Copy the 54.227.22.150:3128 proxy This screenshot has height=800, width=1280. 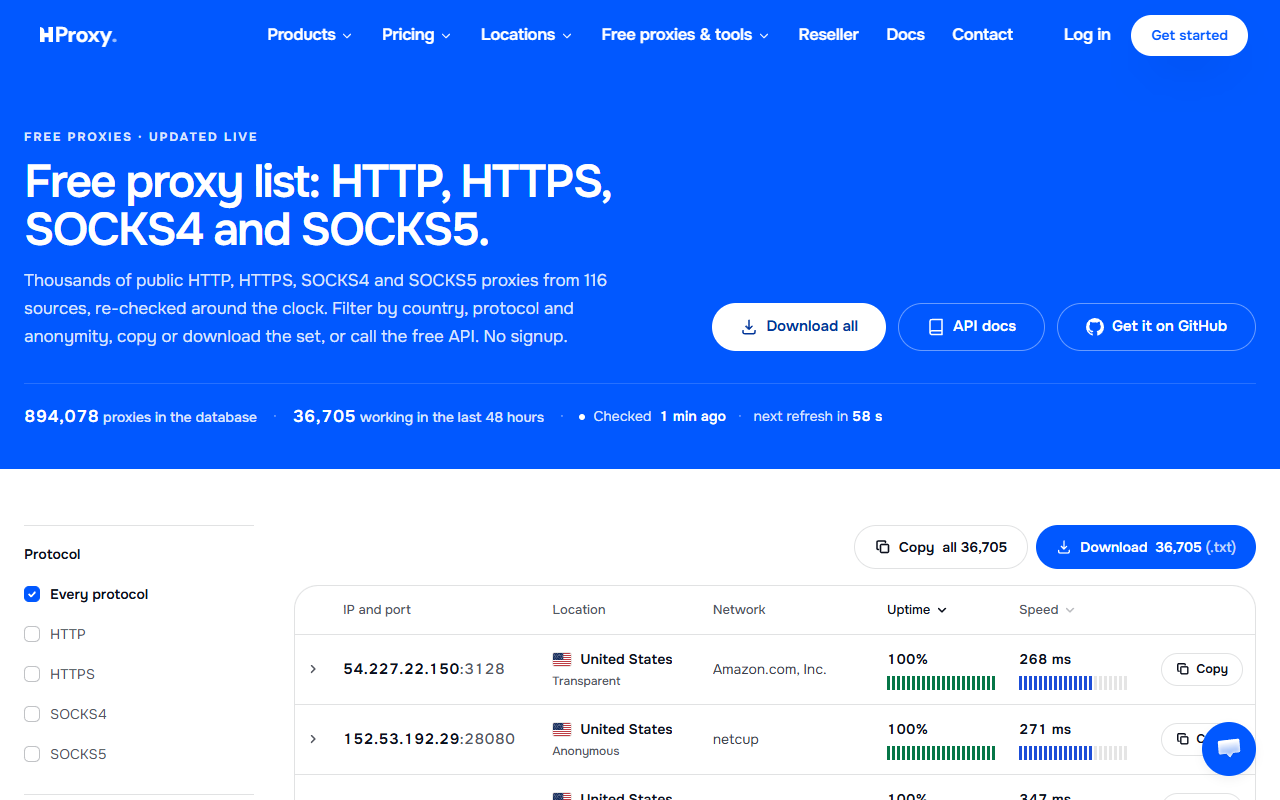(1202, 669)
